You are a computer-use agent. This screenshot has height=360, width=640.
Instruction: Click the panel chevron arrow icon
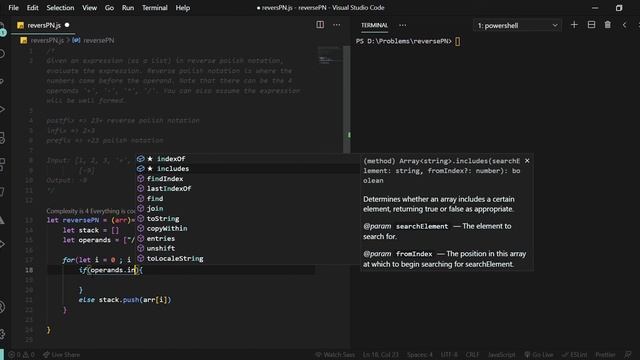click(x=624, y=25)
